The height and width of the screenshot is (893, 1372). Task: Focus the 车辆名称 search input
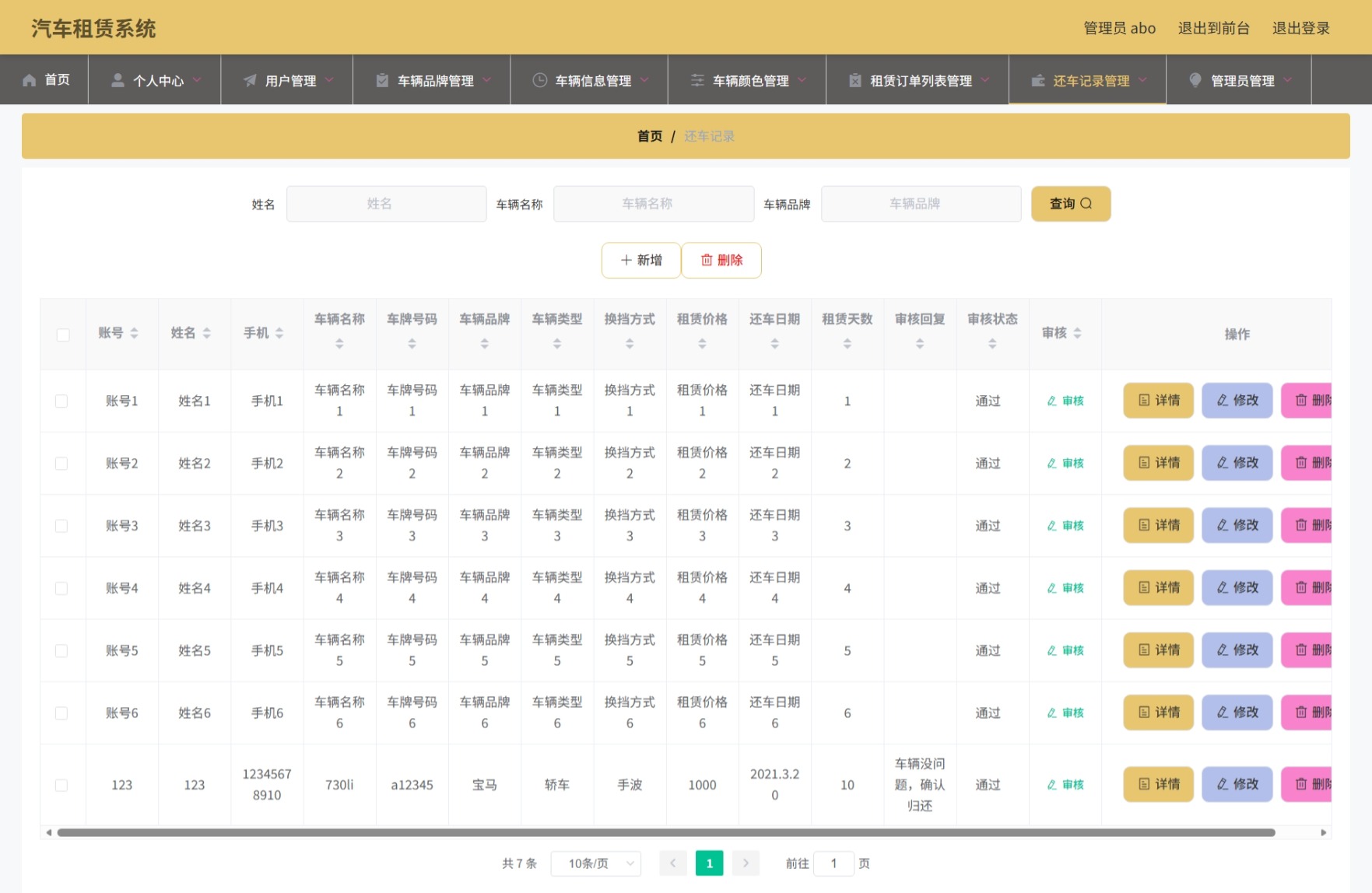[x=654, y=204]
